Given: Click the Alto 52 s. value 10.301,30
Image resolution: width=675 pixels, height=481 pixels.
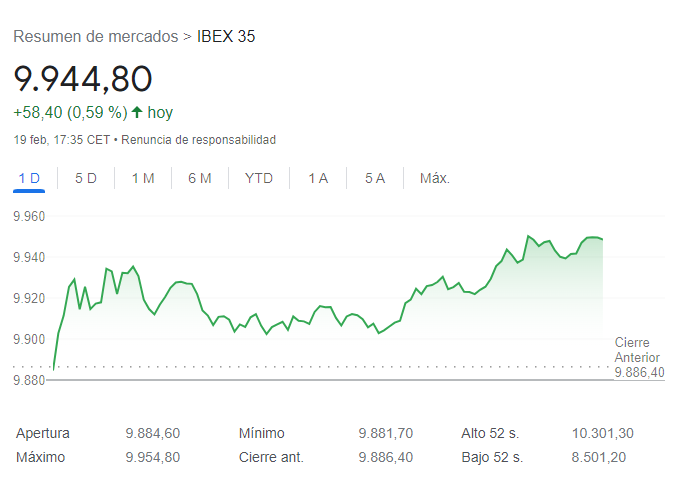Looking at the screenshot, I should pyautogui.click(x=602, y=433).
